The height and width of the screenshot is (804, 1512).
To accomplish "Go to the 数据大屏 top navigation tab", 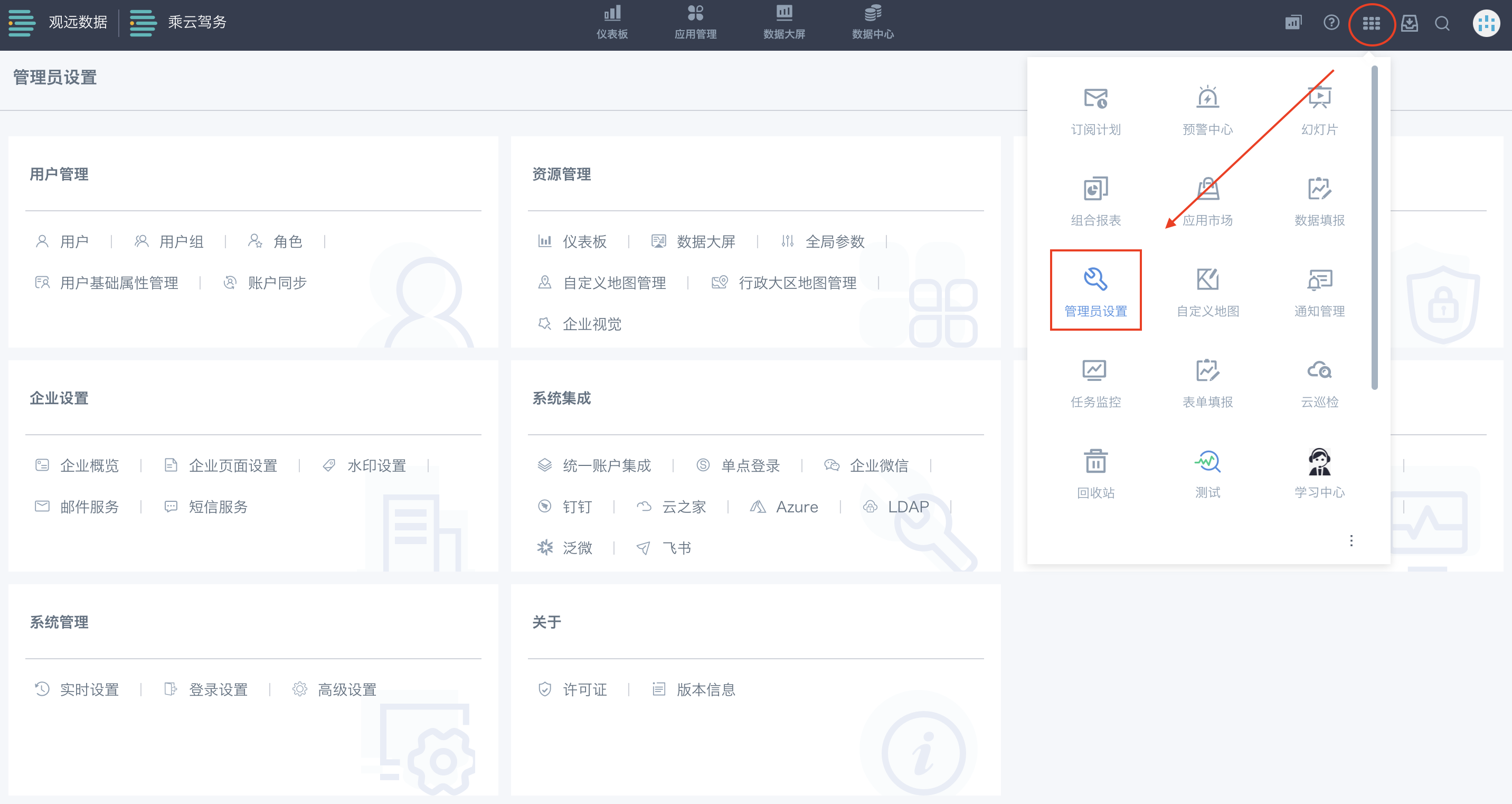I will (783, 22).
